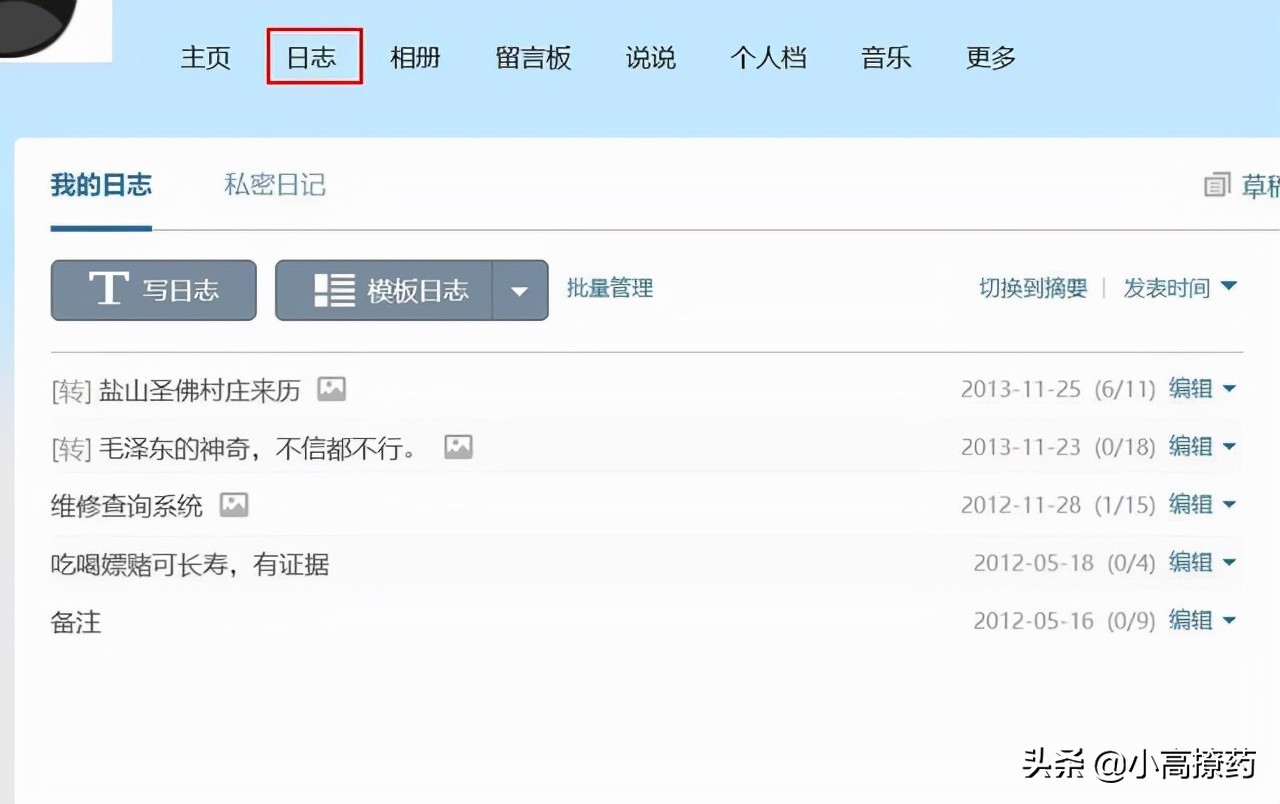Open the 更多 navigation menu
The width and height of the screenshot is (1280, 804).
tap(989, 58)
